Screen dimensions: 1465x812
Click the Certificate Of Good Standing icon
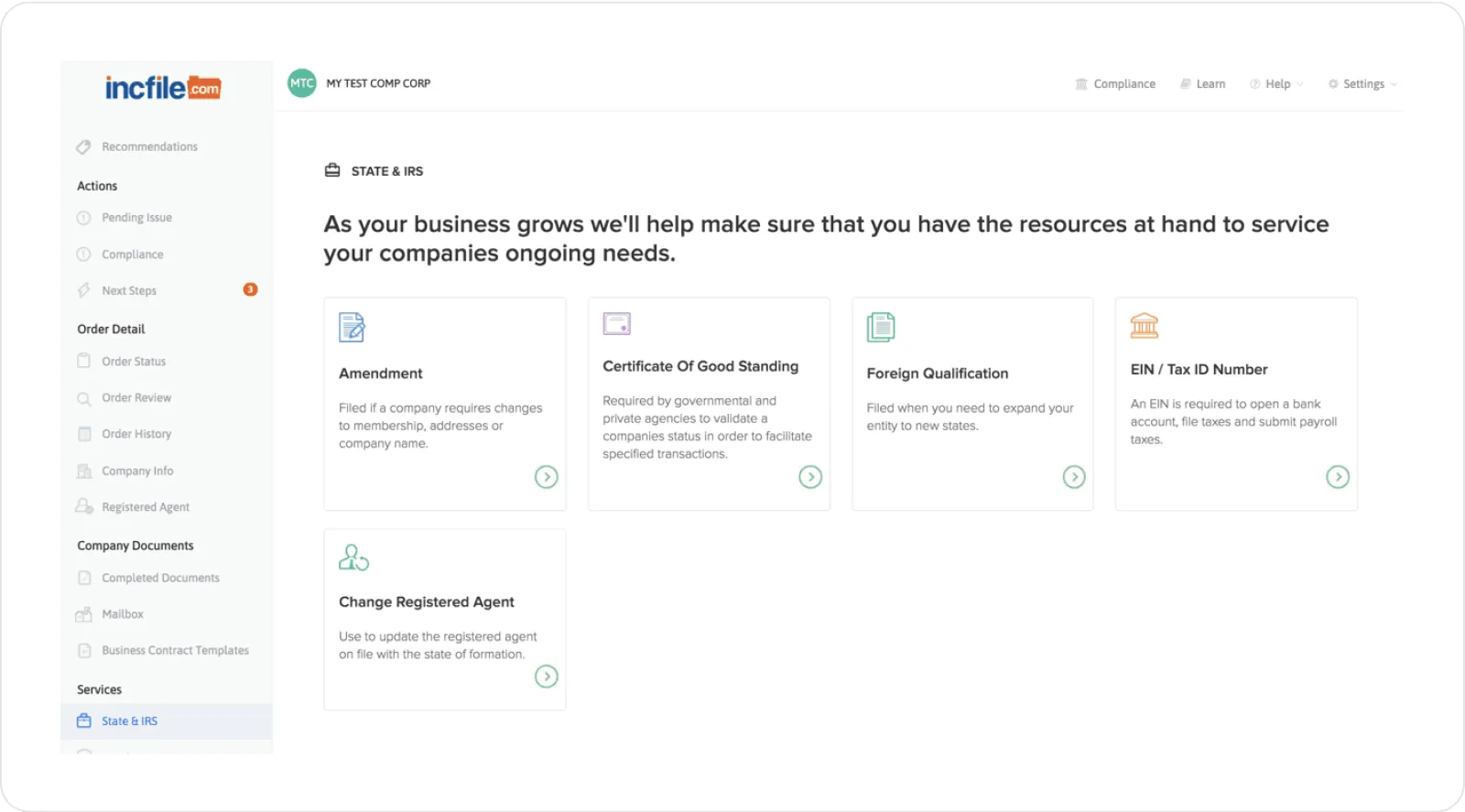(616, 324)
